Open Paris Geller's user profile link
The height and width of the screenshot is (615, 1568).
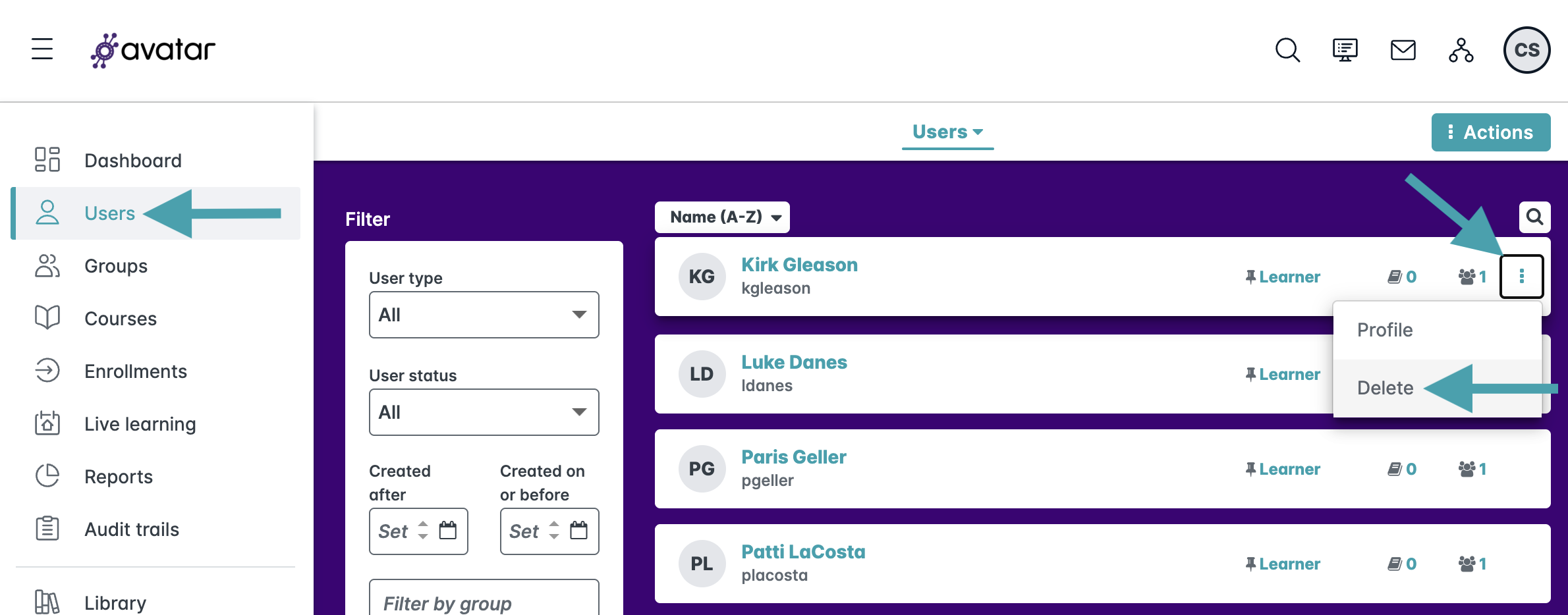[x=793, y=457]
